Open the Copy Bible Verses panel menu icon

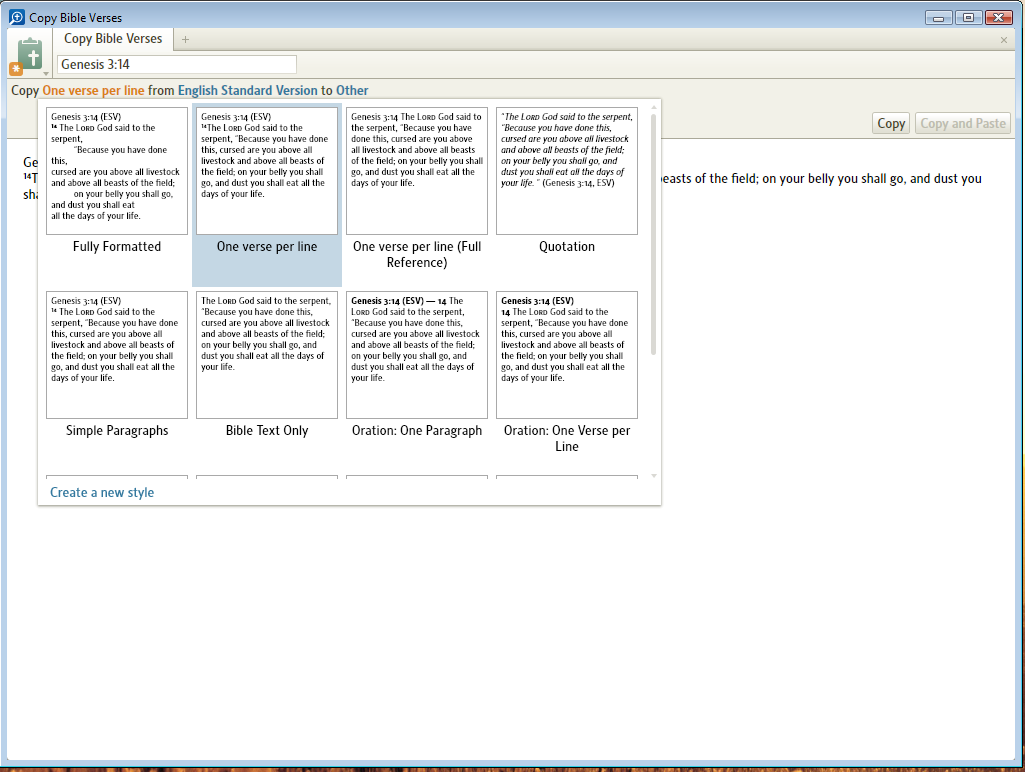tap(29, 56)
